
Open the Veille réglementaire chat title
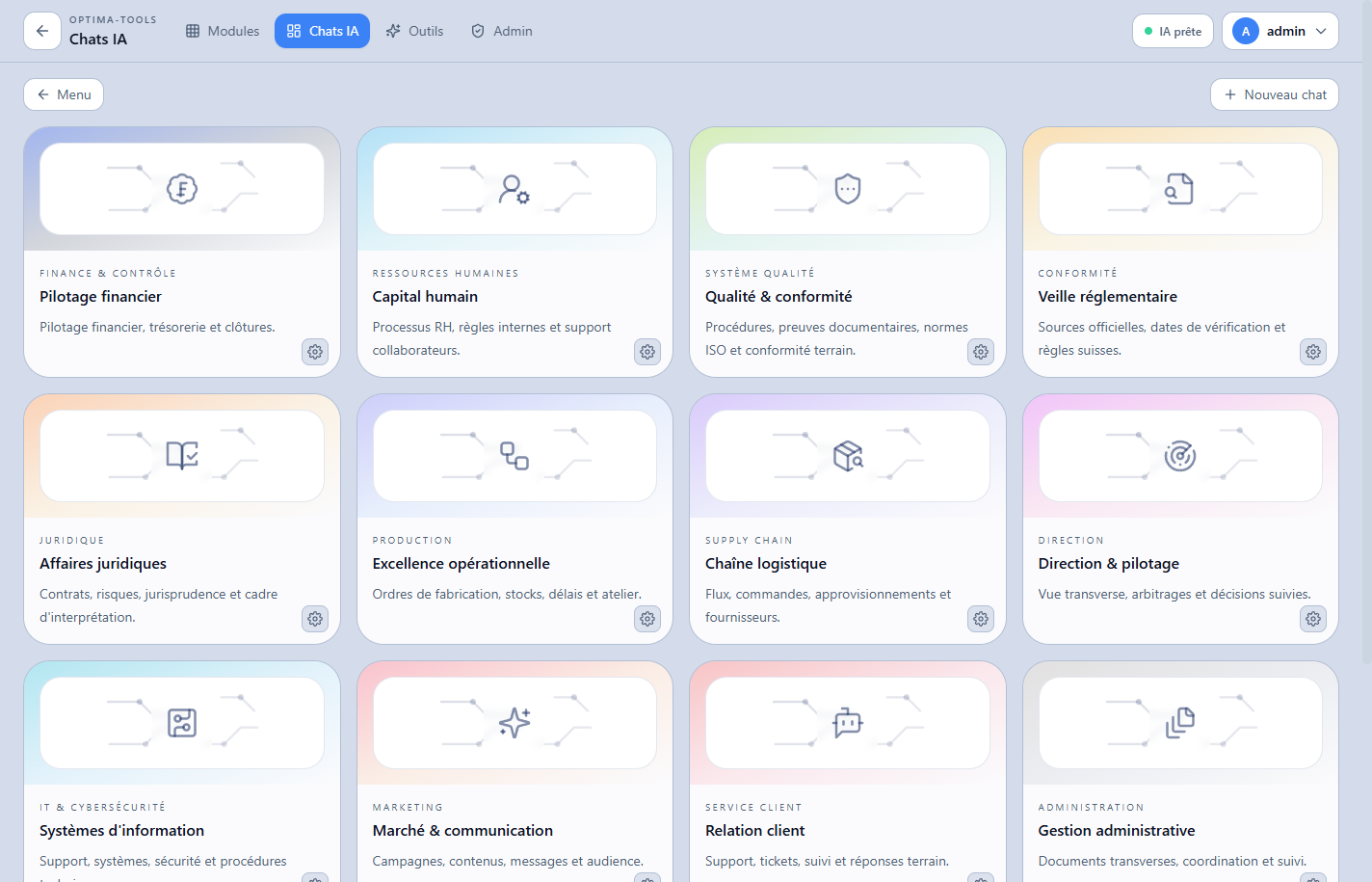pyautogui.click(x=1107, y=297)
